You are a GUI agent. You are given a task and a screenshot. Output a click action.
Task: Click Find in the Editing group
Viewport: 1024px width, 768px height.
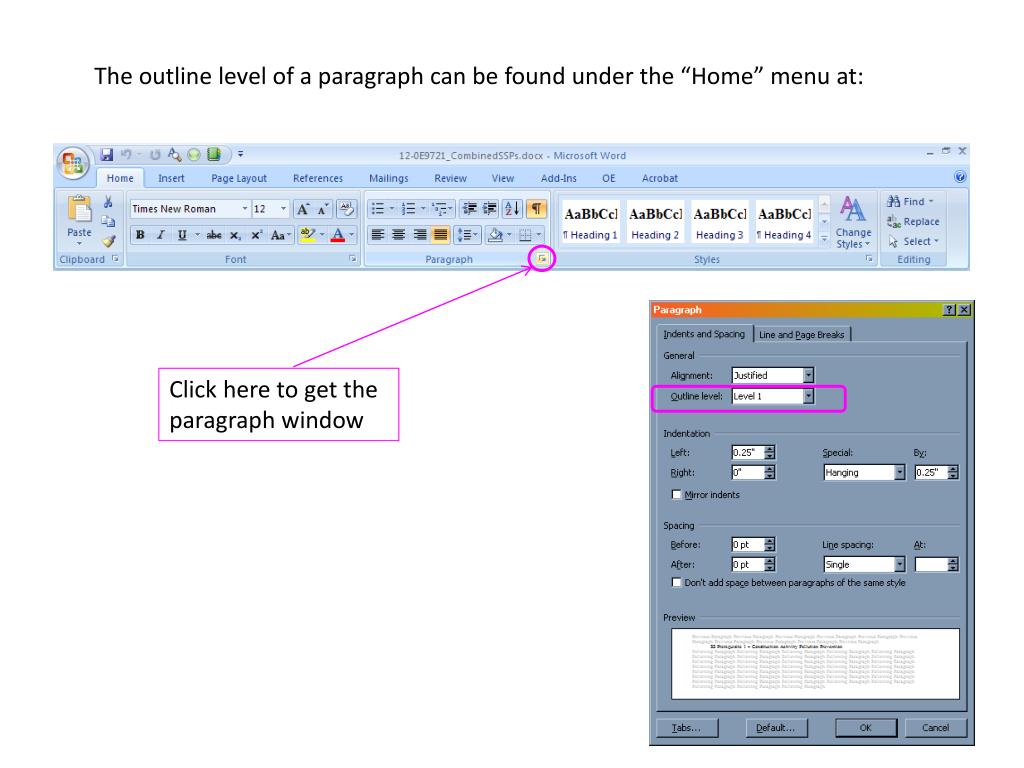tap(910, 202)
